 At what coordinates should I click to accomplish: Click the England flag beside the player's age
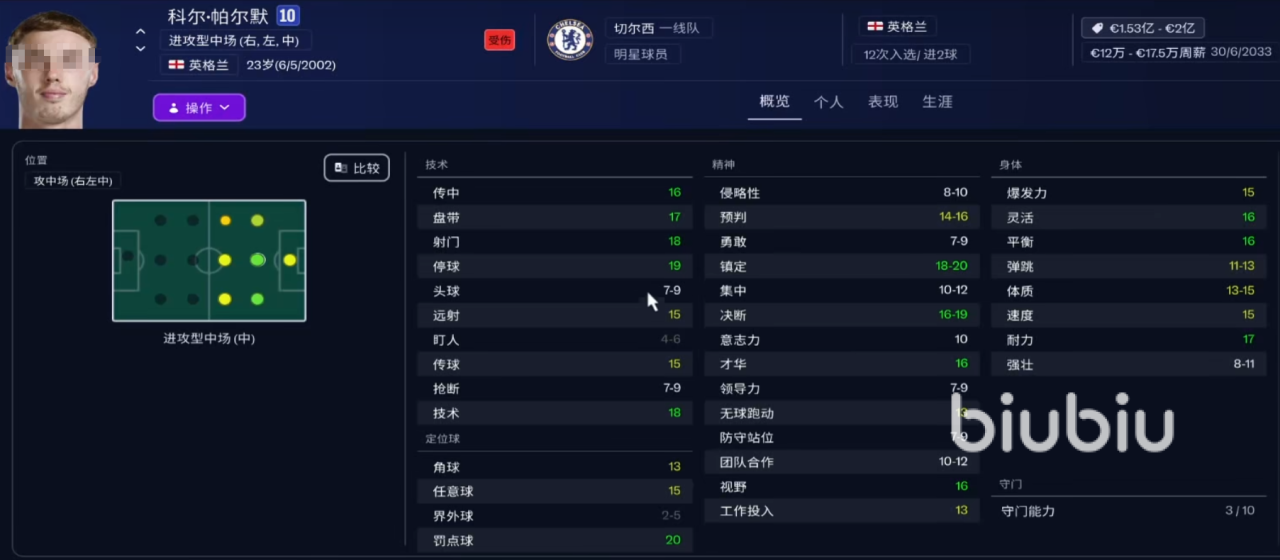176,65
